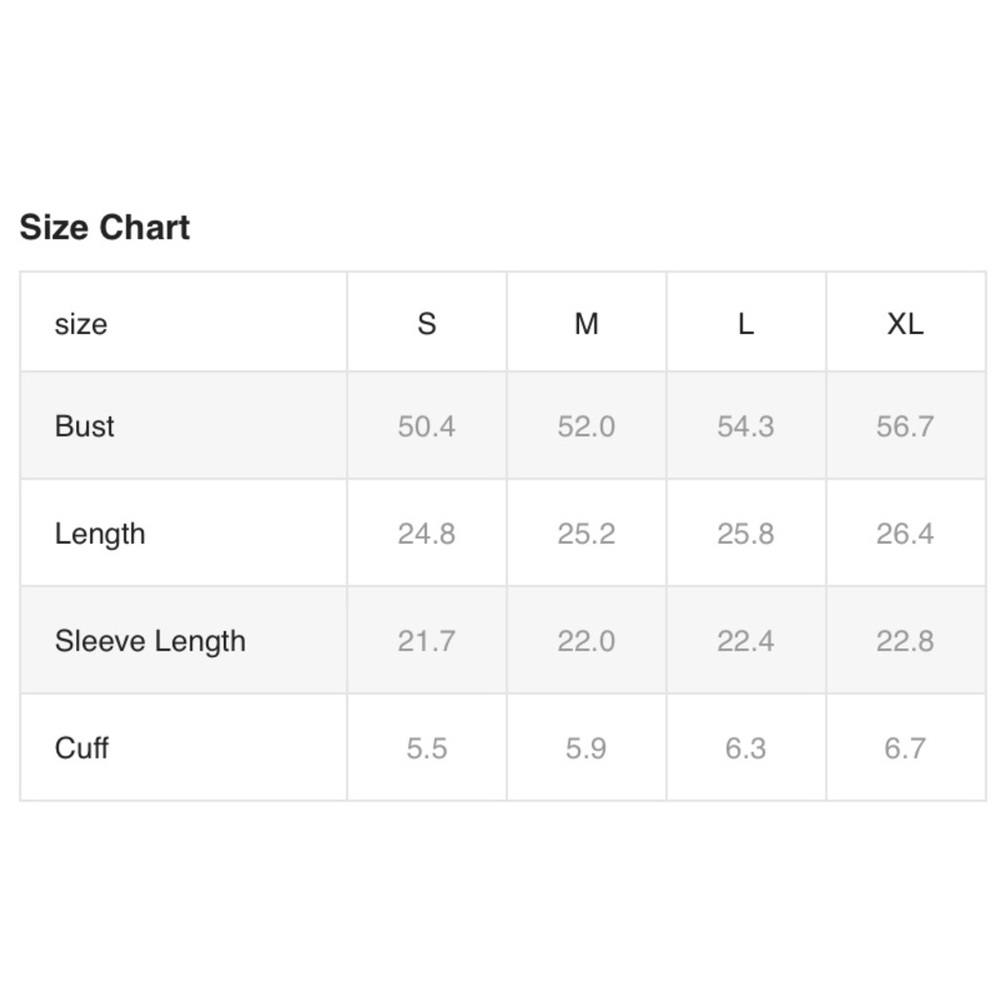Image resolution: width=1000 pixels, height=1000 pixels.
Task: Click Bust value 56.7 for size XL
Action: pos(905,426)
